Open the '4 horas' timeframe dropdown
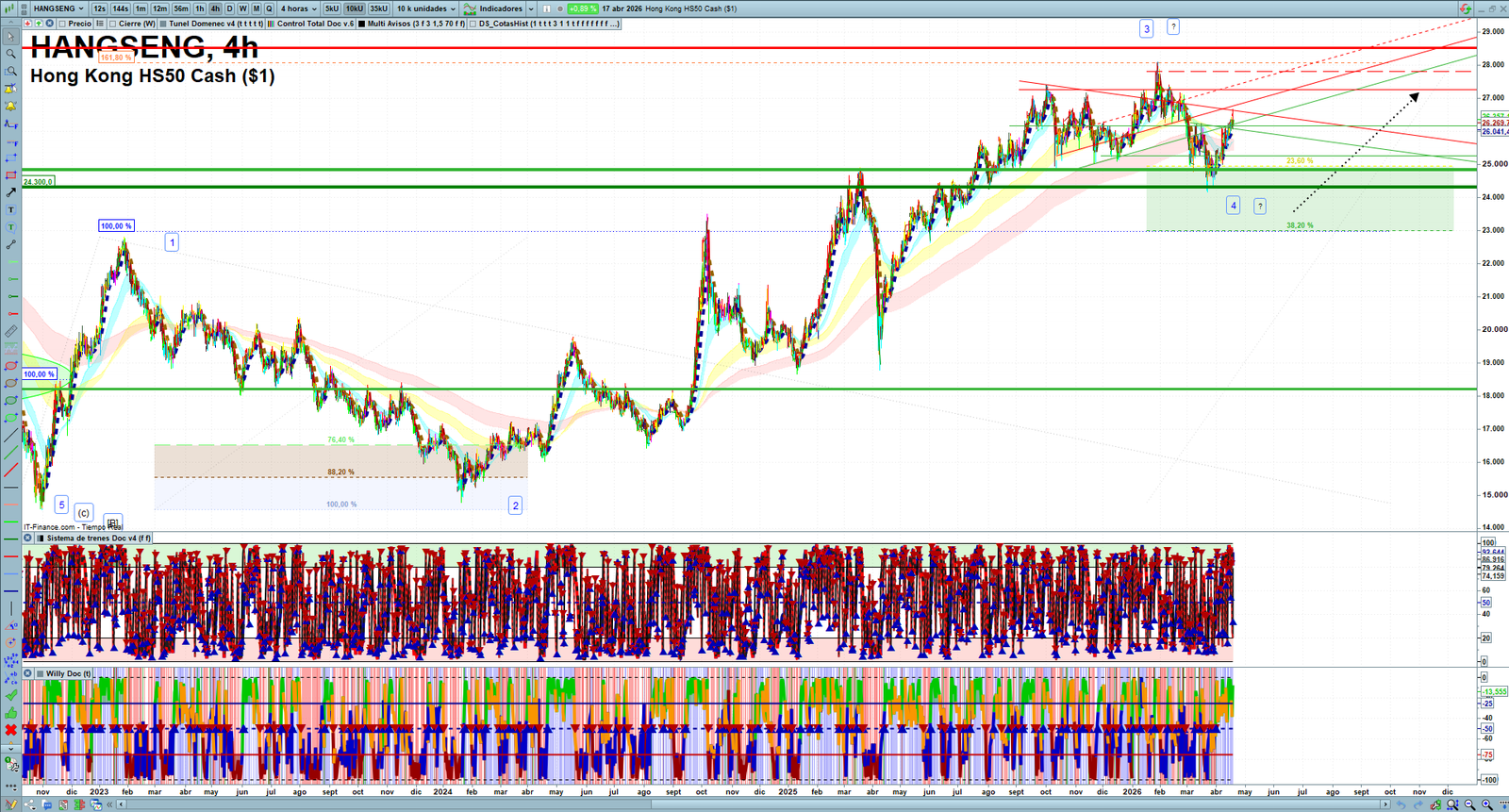 (x=298, y=8)
